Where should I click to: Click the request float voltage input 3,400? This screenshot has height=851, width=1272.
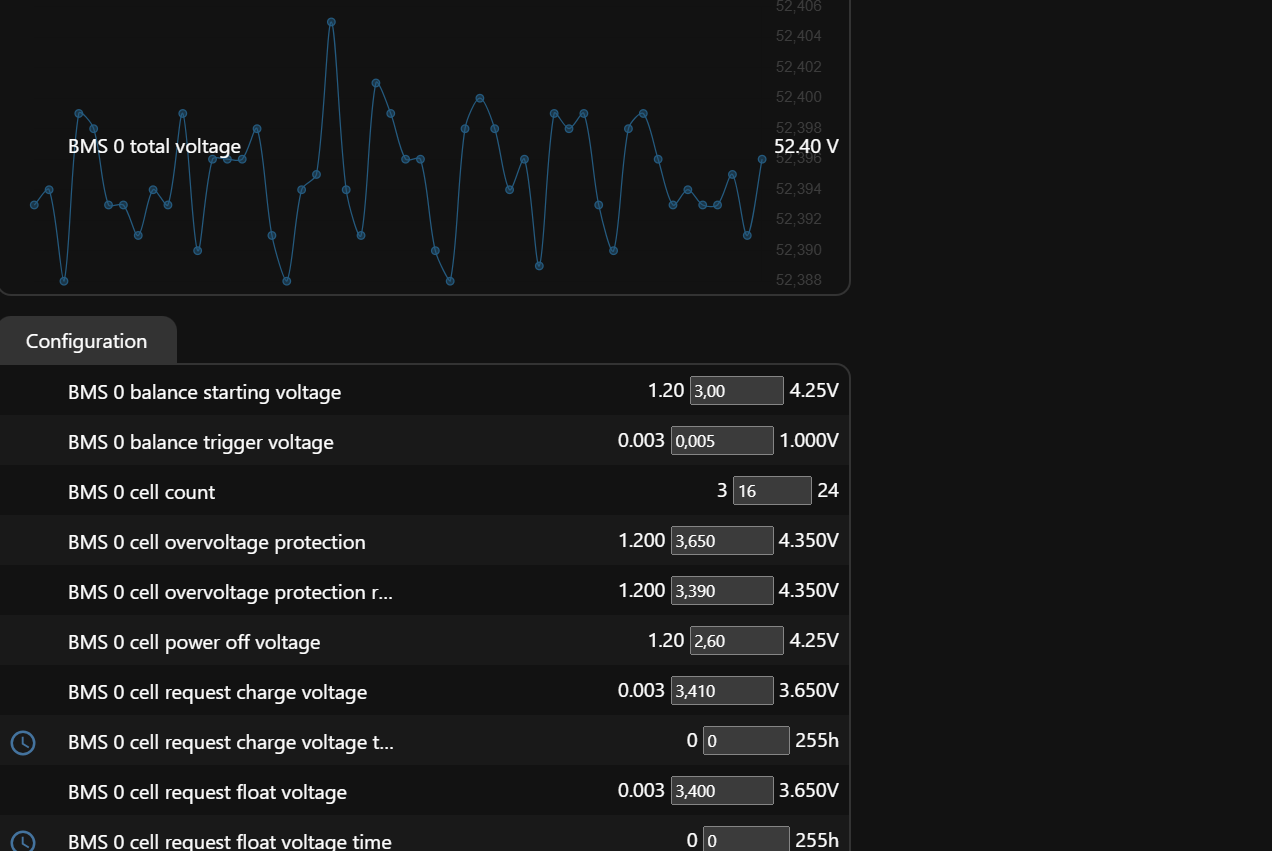pyautogui.click(x=722, y=791)
